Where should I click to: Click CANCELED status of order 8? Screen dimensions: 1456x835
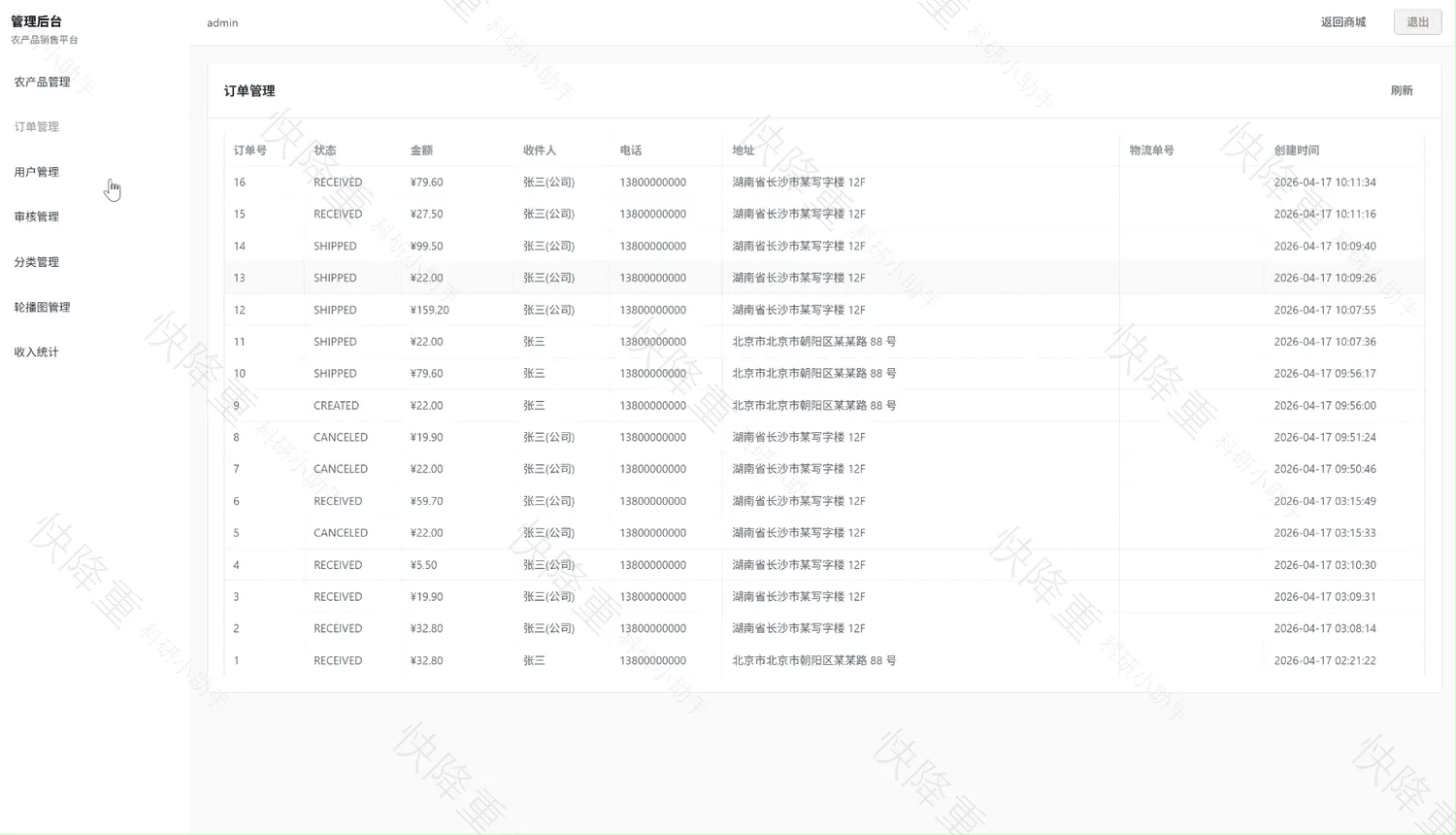coord(341,438)
